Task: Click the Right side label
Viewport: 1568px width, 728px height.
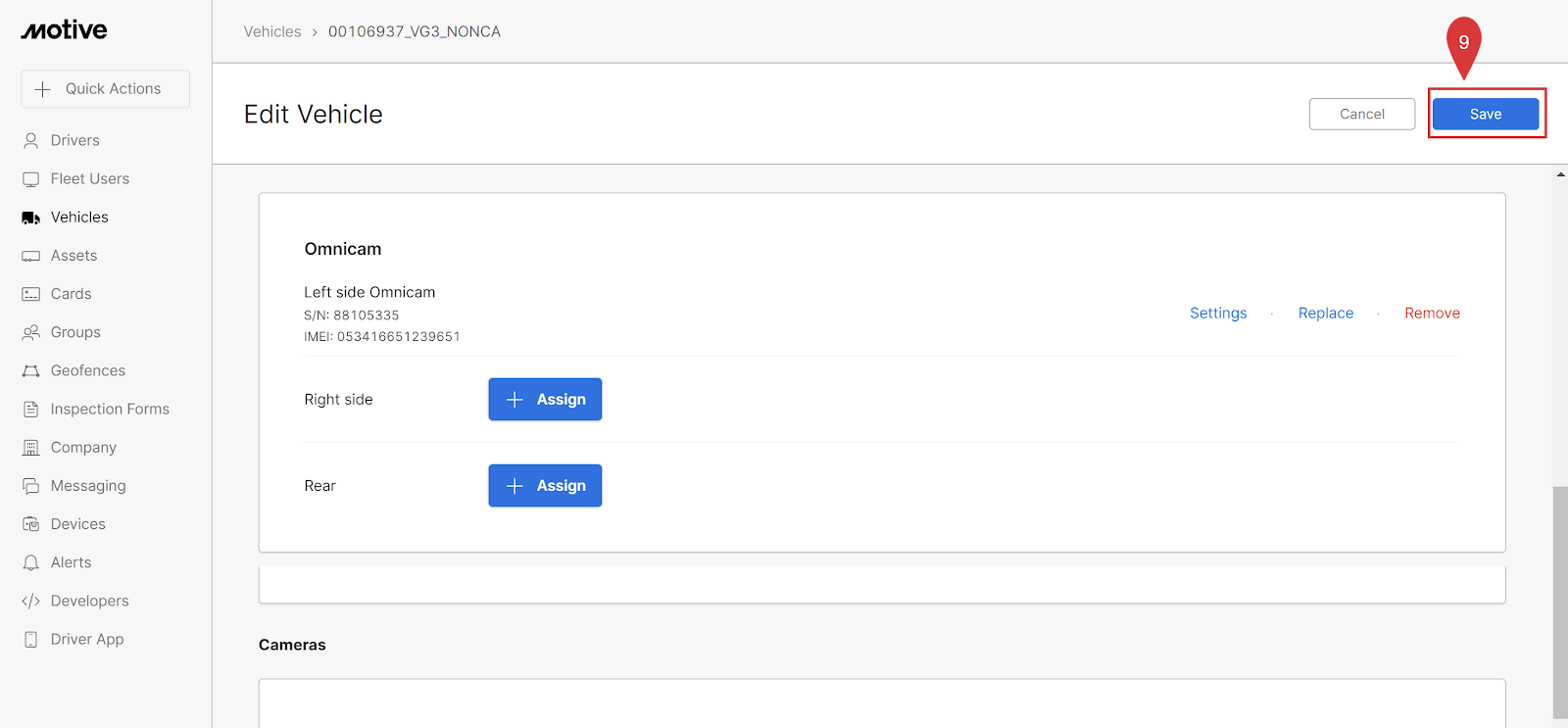Action: coord(338,400)
